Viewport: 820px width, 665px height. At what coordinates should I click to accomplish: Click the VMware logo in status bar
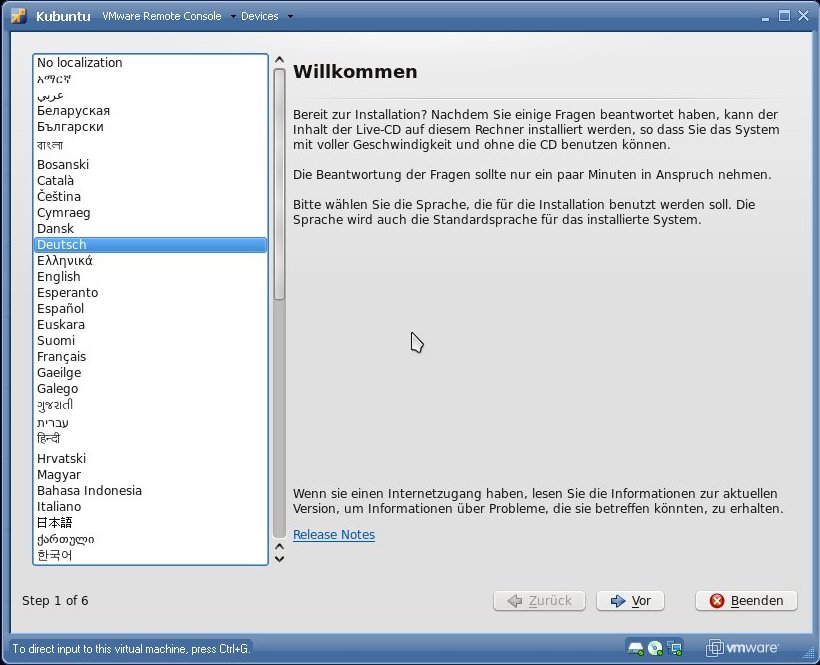click(x=742, y=648)
